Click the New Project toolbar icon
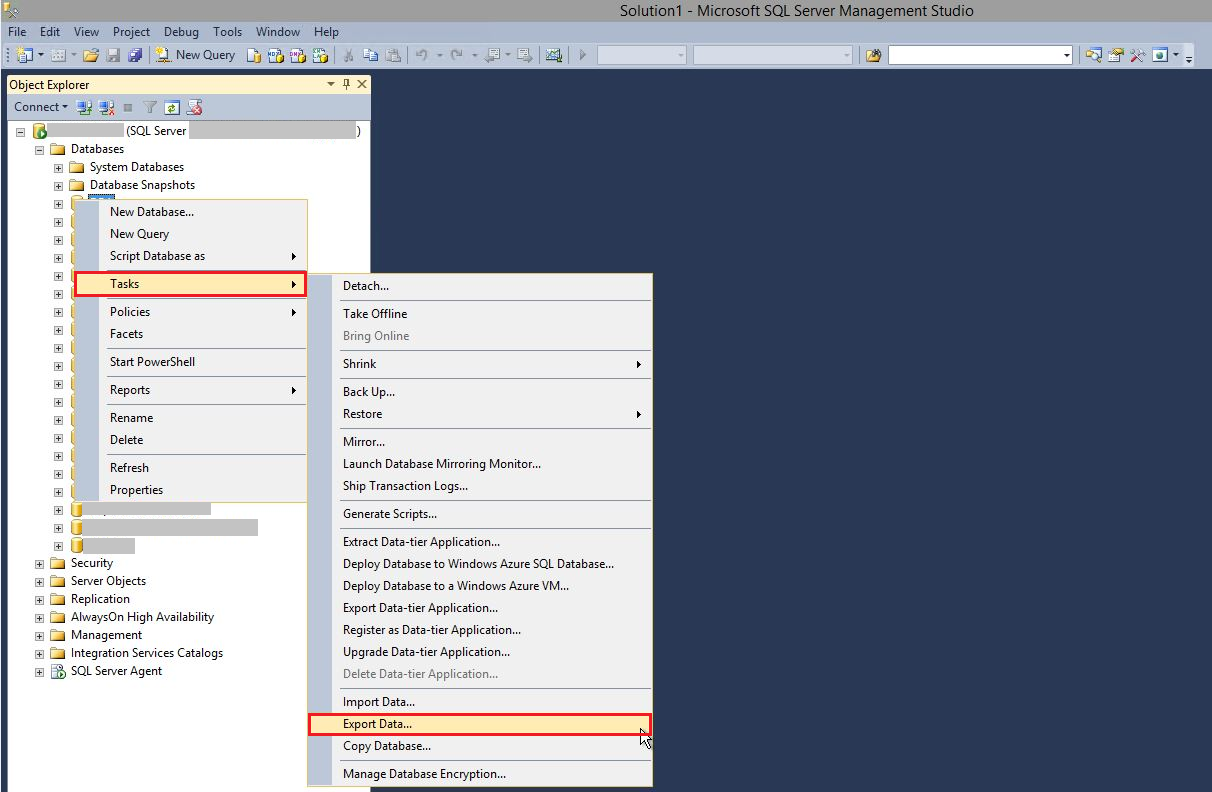 (x=25, y=55)
